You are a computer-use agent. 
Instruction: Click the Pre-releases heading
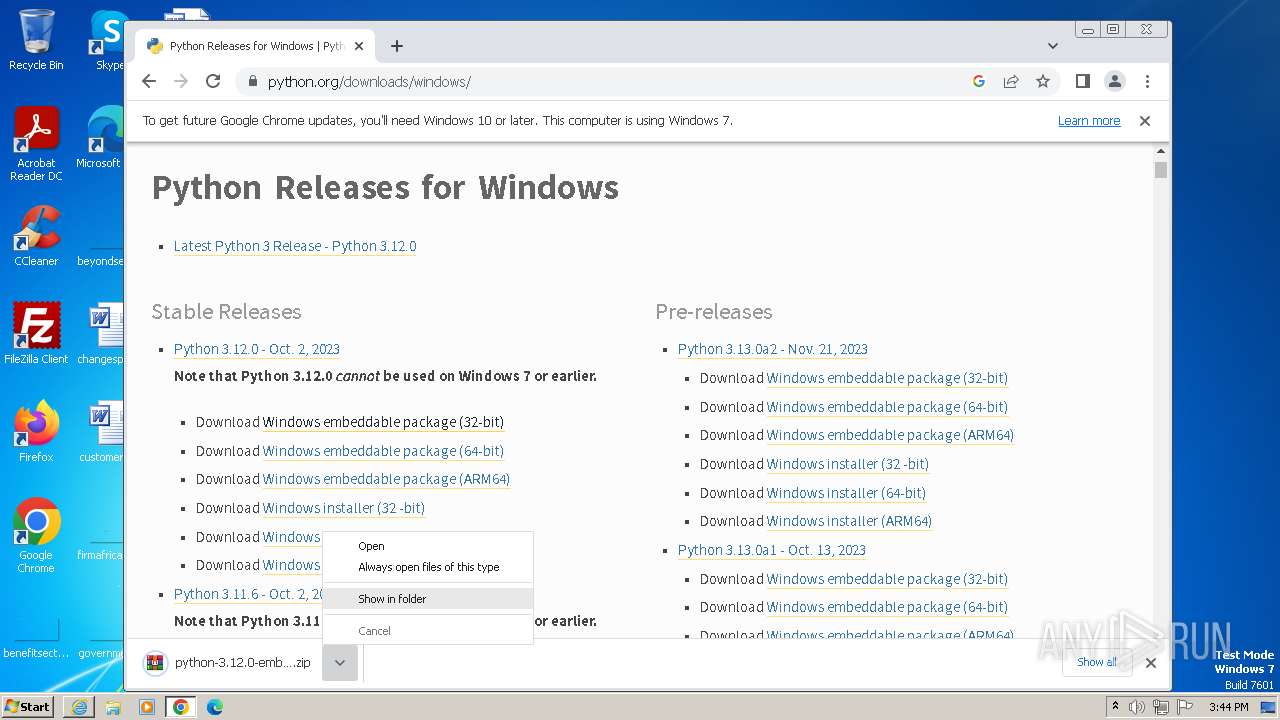[x=714, y=312]
